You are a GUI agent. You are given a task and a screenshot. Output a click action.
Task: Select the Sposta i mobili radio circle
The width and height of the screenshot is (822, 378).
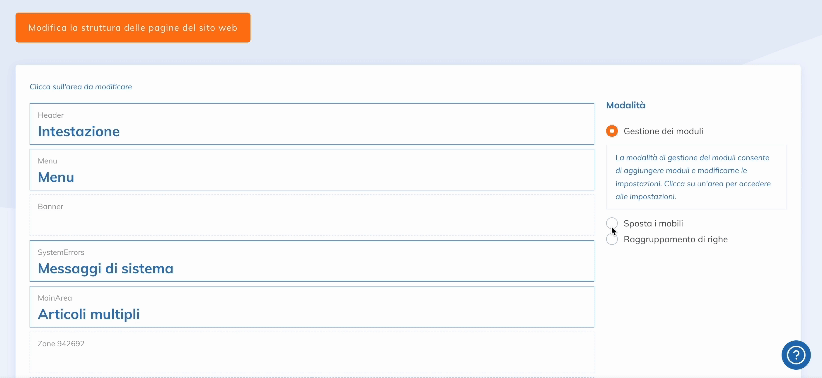[612, 223]
